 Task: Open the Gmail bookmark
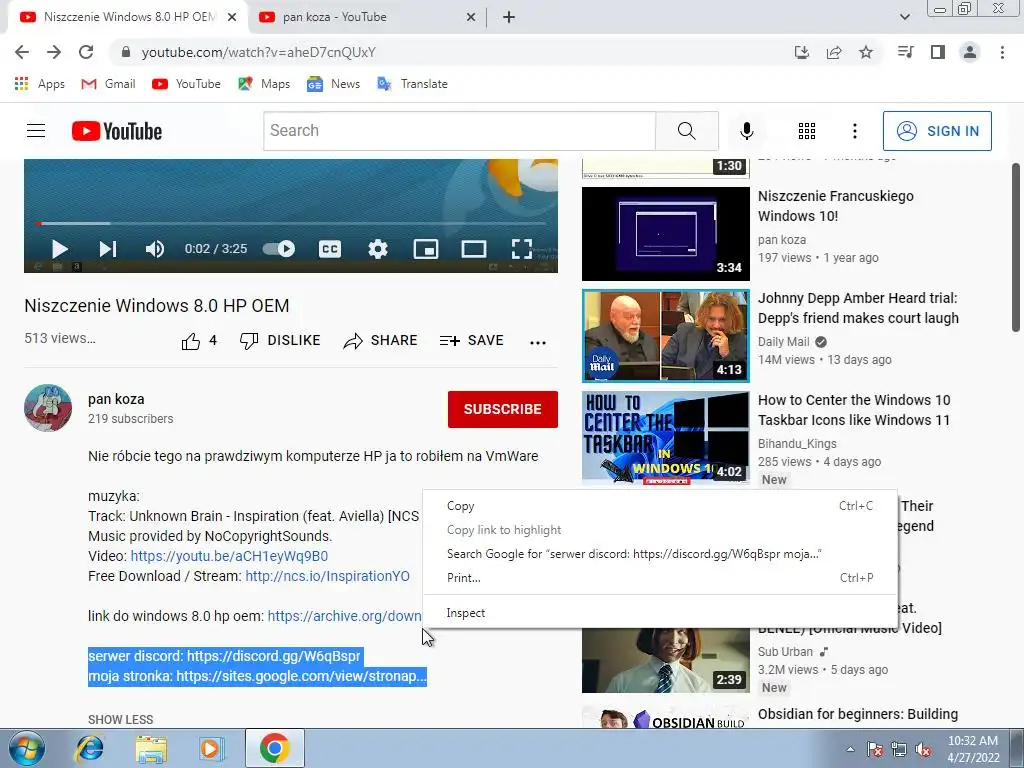coord(108,84)
